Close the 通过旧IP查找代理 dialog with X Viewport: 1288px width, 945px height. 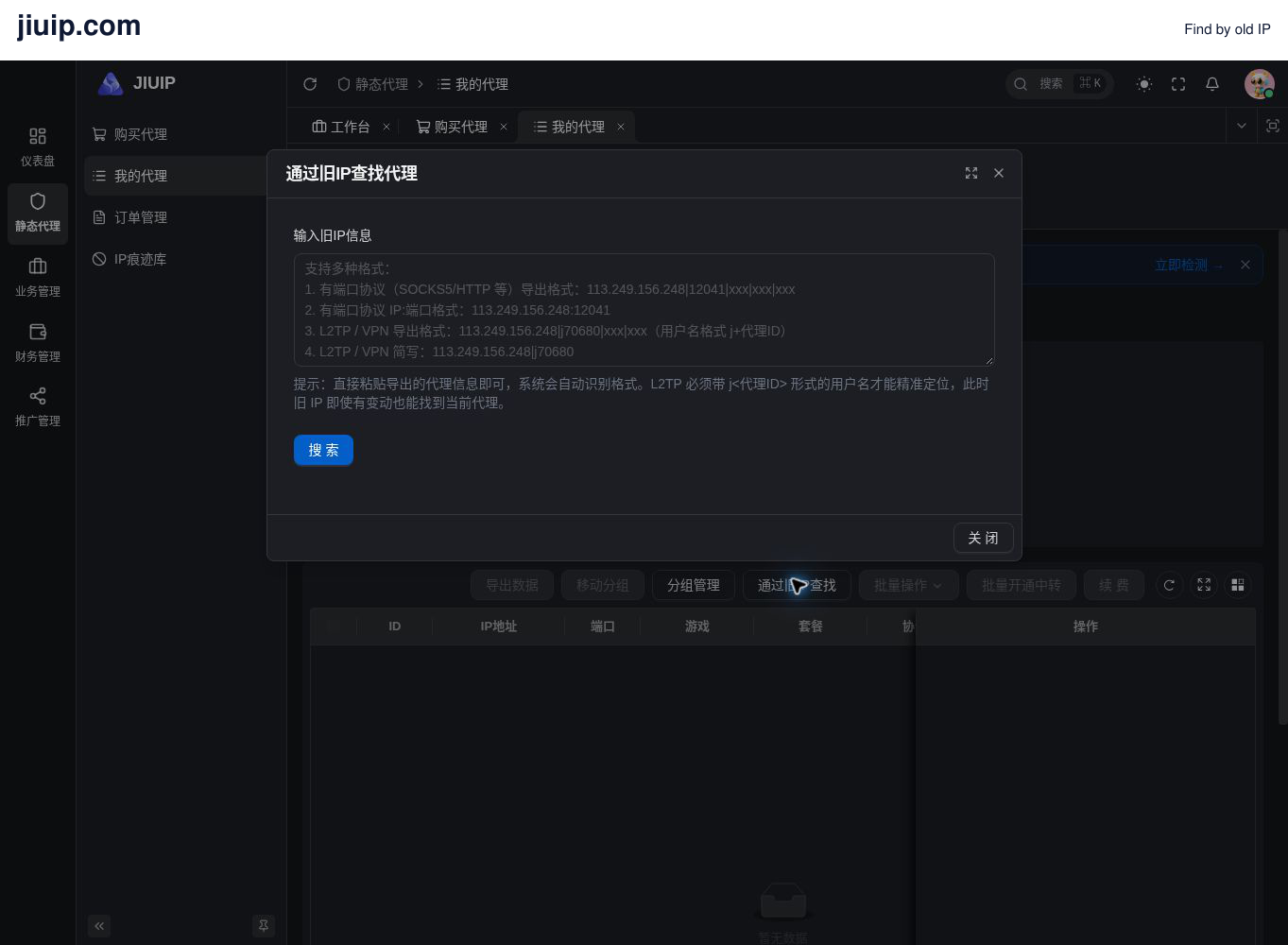(999, 173)
